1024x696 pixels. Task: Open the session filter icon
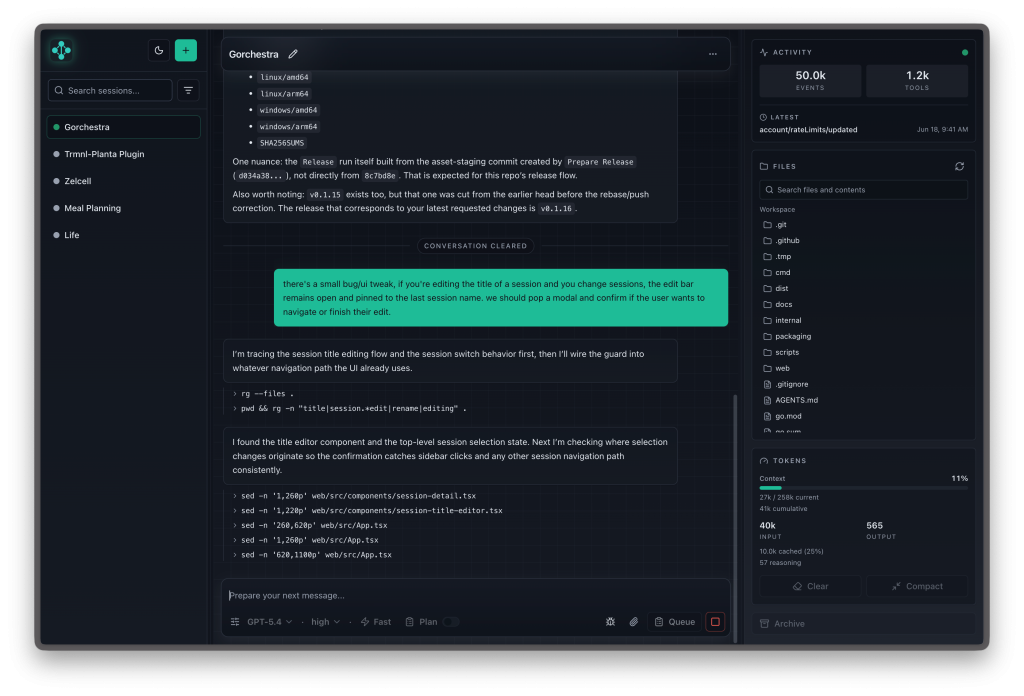coord(188,91)
